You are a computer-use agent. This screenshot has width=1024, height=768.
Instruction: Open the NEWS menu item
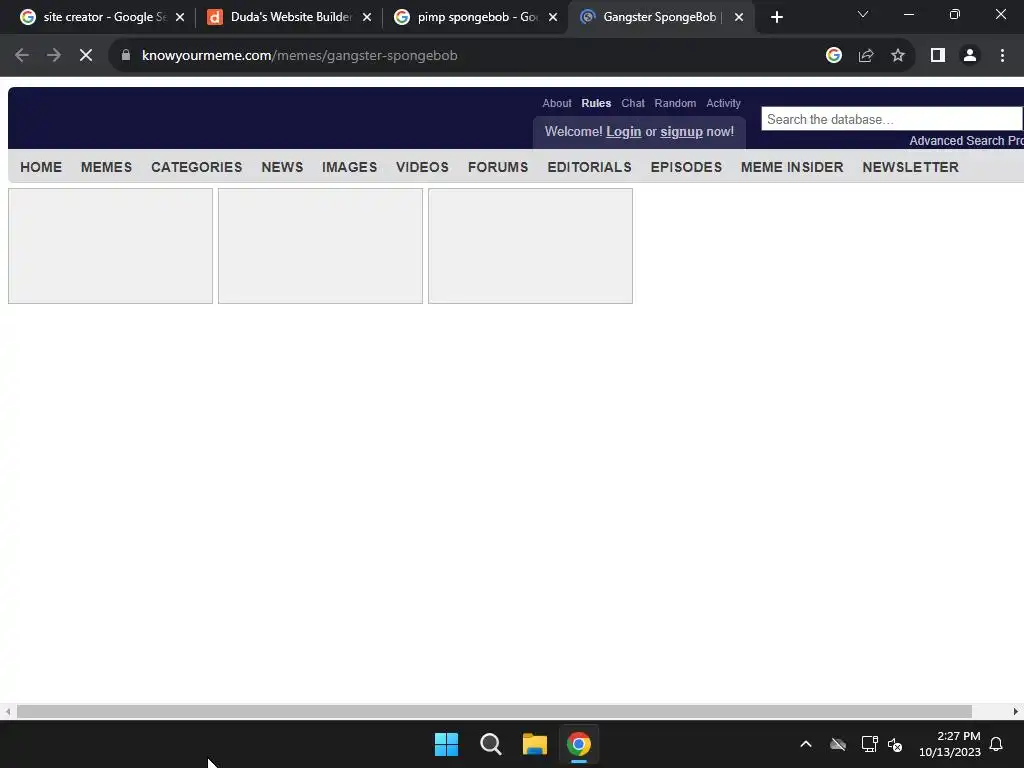(282, 167)
